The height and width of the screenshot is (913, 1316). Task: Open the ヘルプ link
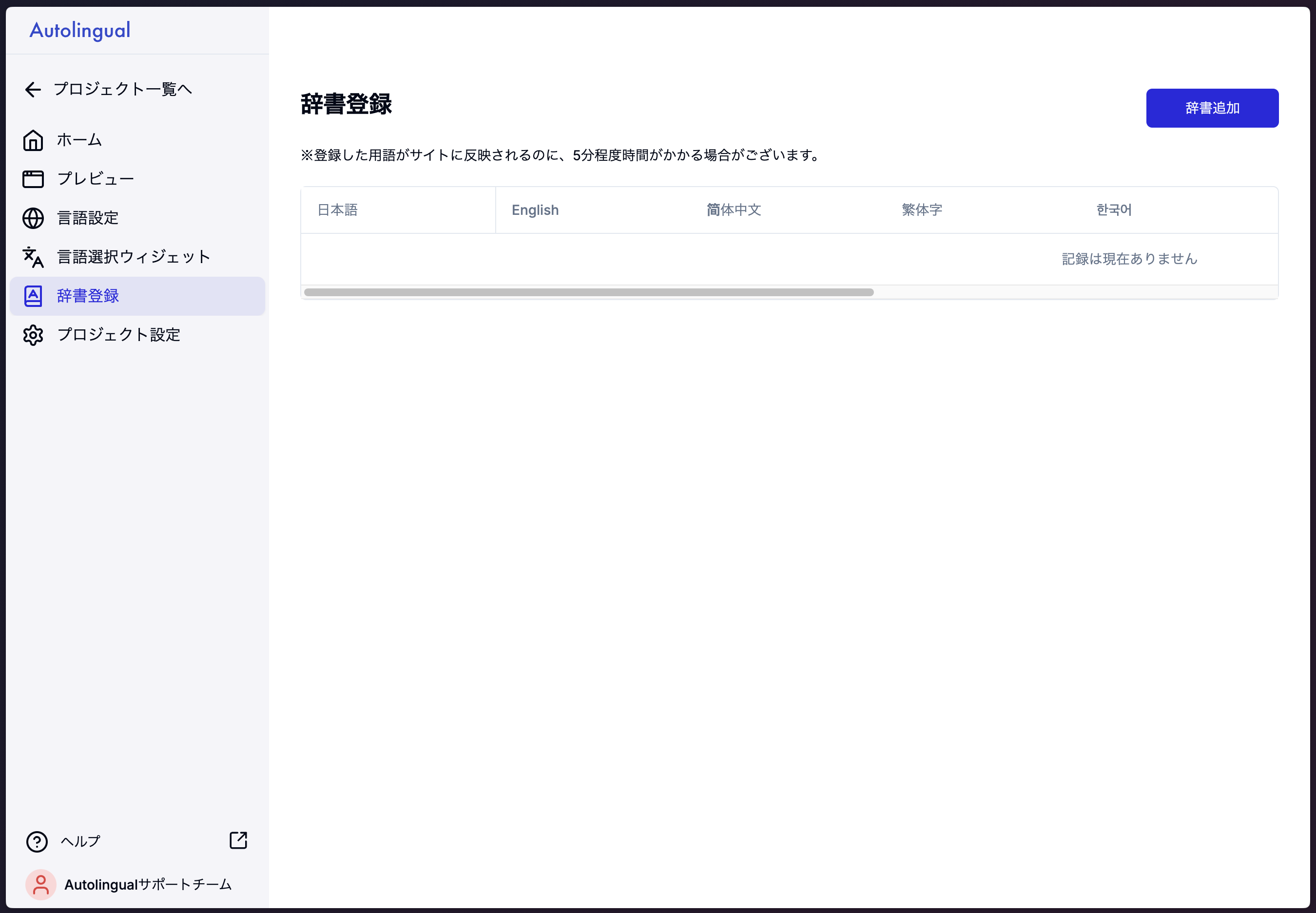pos(81,841)
